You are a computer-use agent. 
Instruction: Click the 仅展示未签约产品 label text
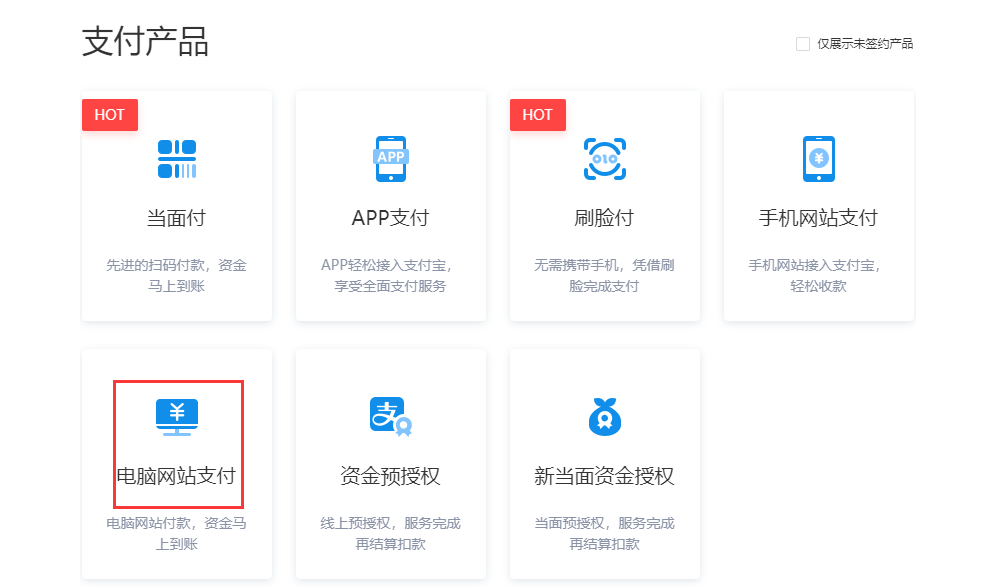(864, 44)
